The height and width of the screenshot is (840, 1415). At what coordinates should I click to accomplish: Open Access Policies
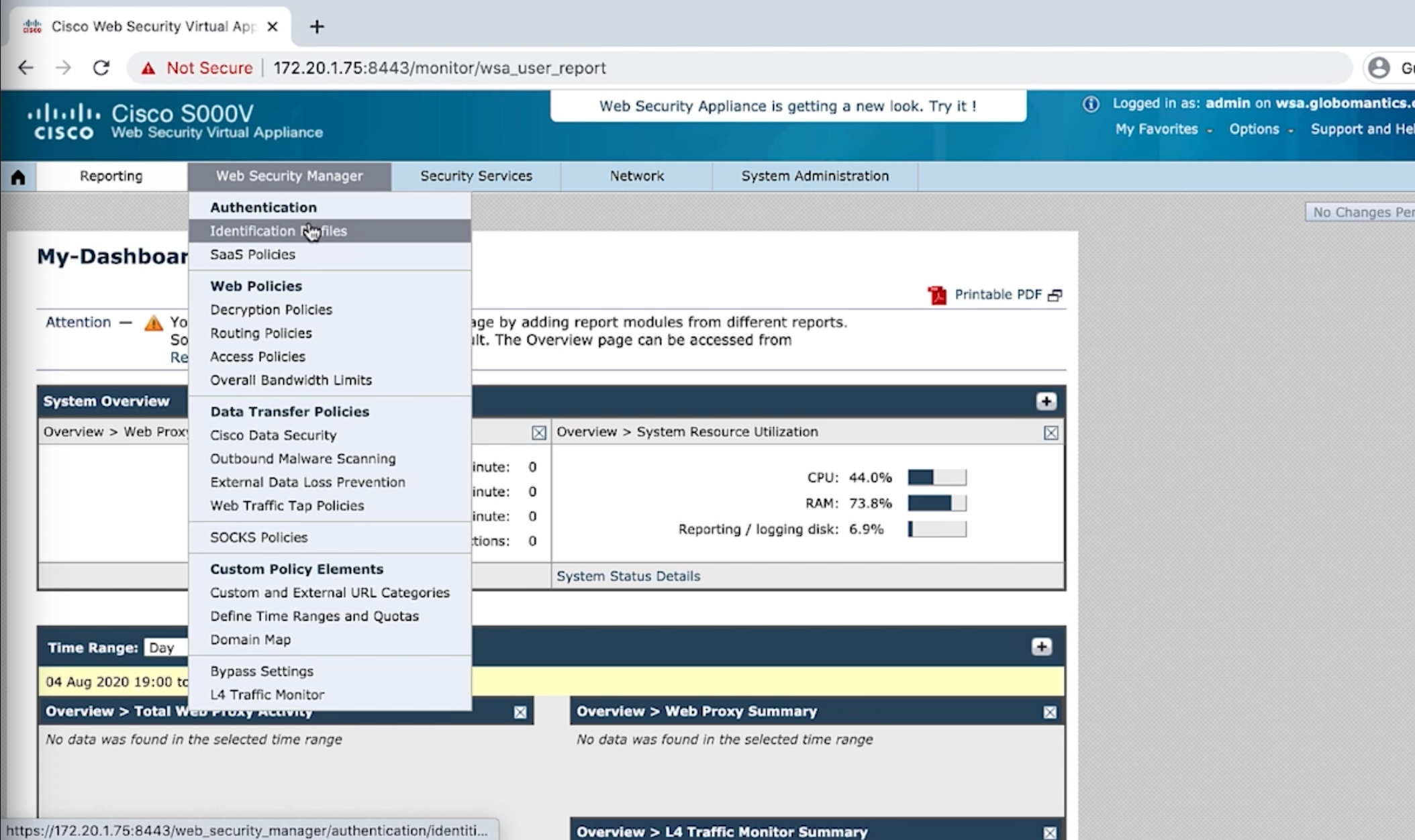(330, 356)
